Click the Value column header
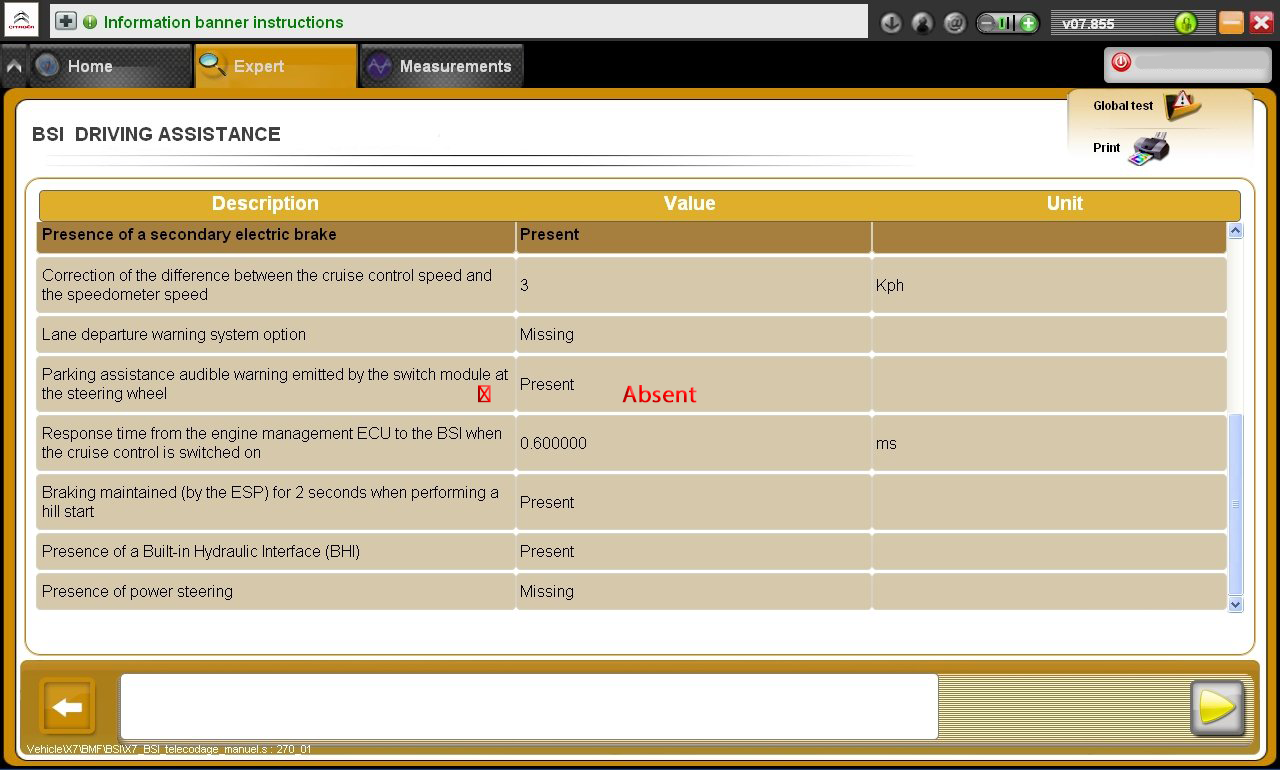This screenshot has width=1280, height=770. pyautogui.click(x=690, y=204)
